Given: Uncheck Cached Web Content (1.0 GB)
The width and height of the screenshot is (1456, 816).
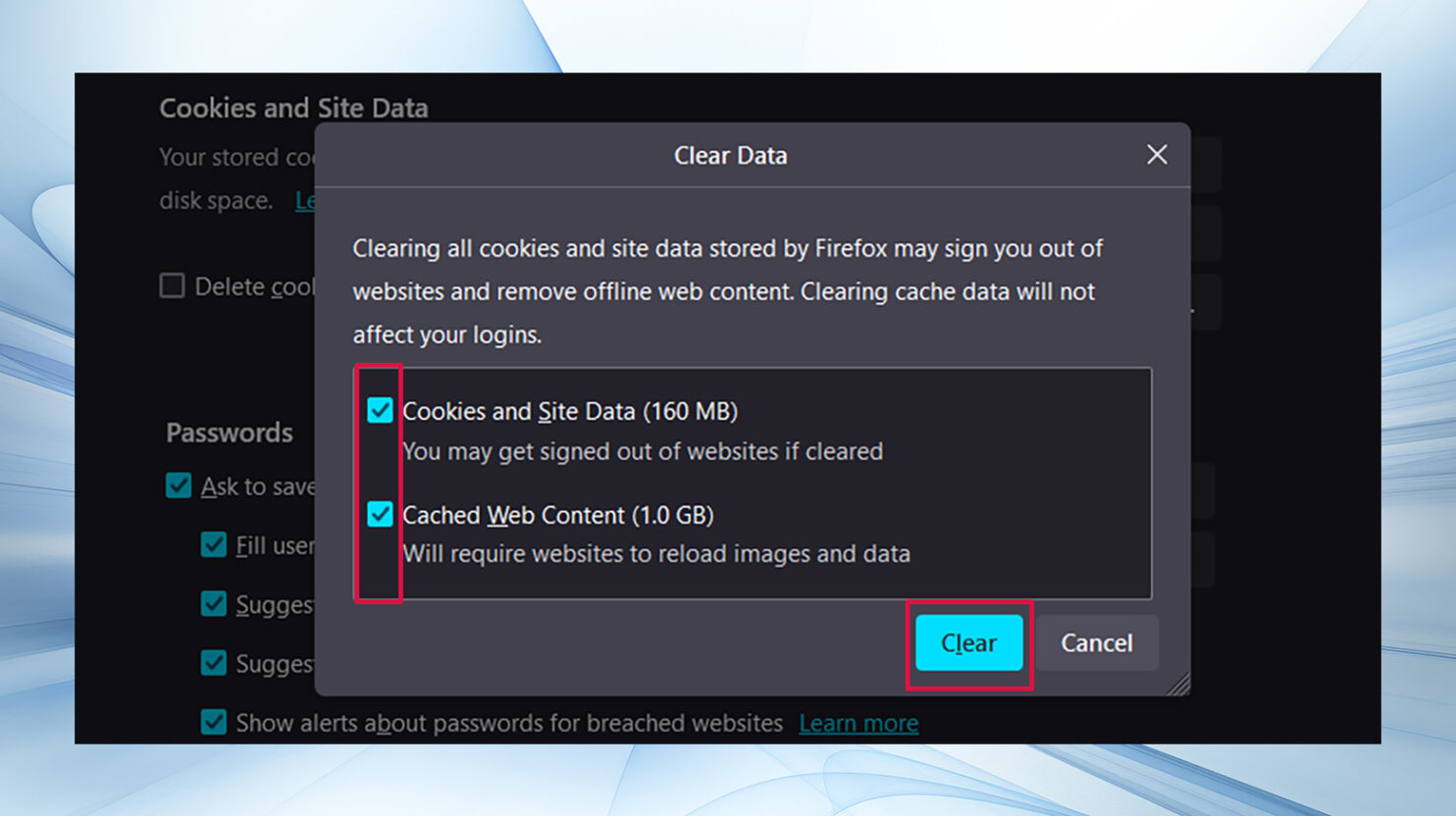Looking at the screenshot, I should tap(380, 514).
